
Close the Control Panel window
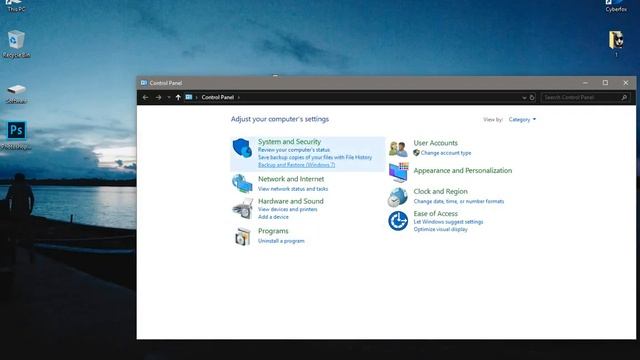[626, 83]
